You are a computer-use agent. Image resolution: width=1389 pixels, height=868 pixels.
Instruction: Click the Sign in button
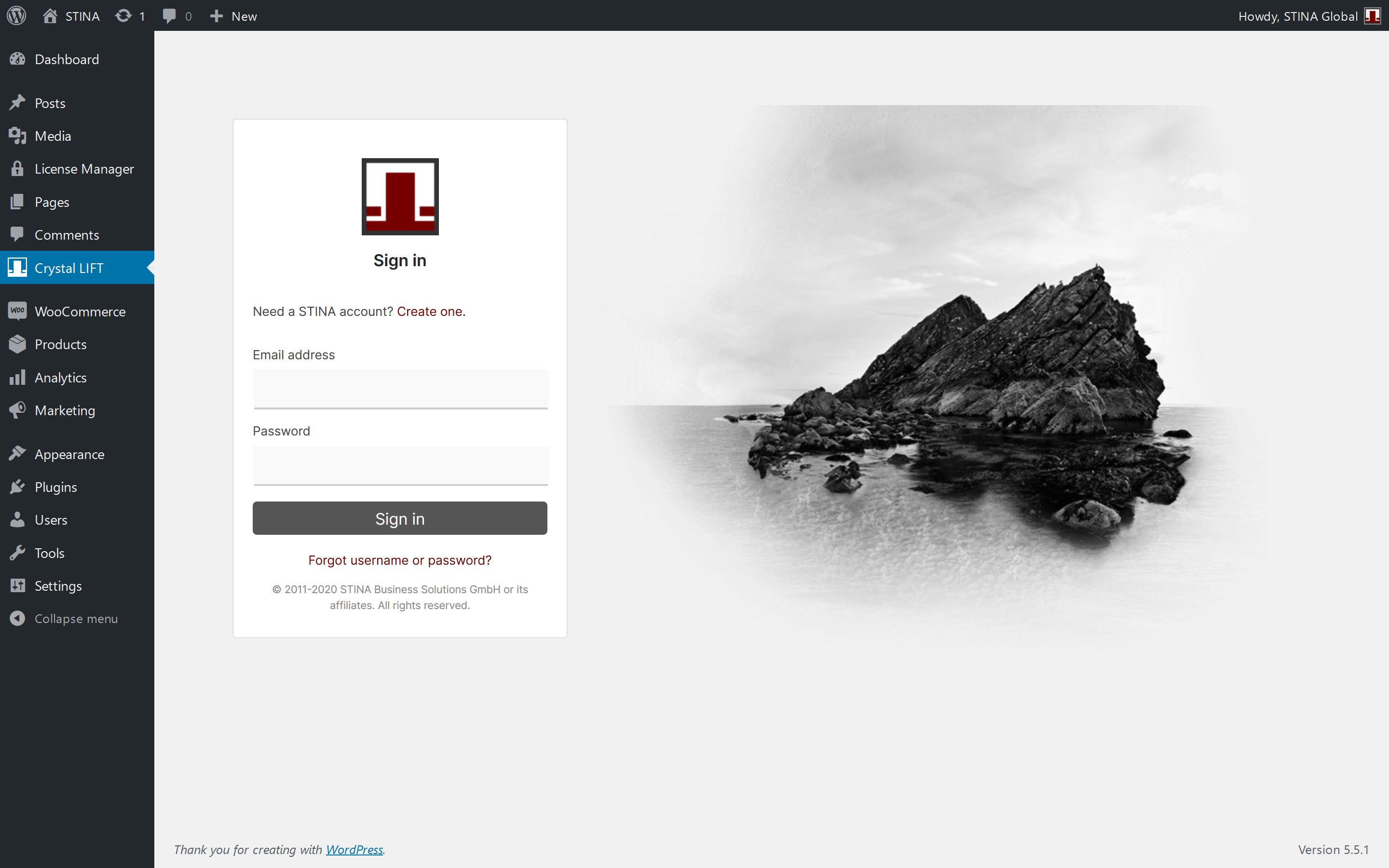400,518
